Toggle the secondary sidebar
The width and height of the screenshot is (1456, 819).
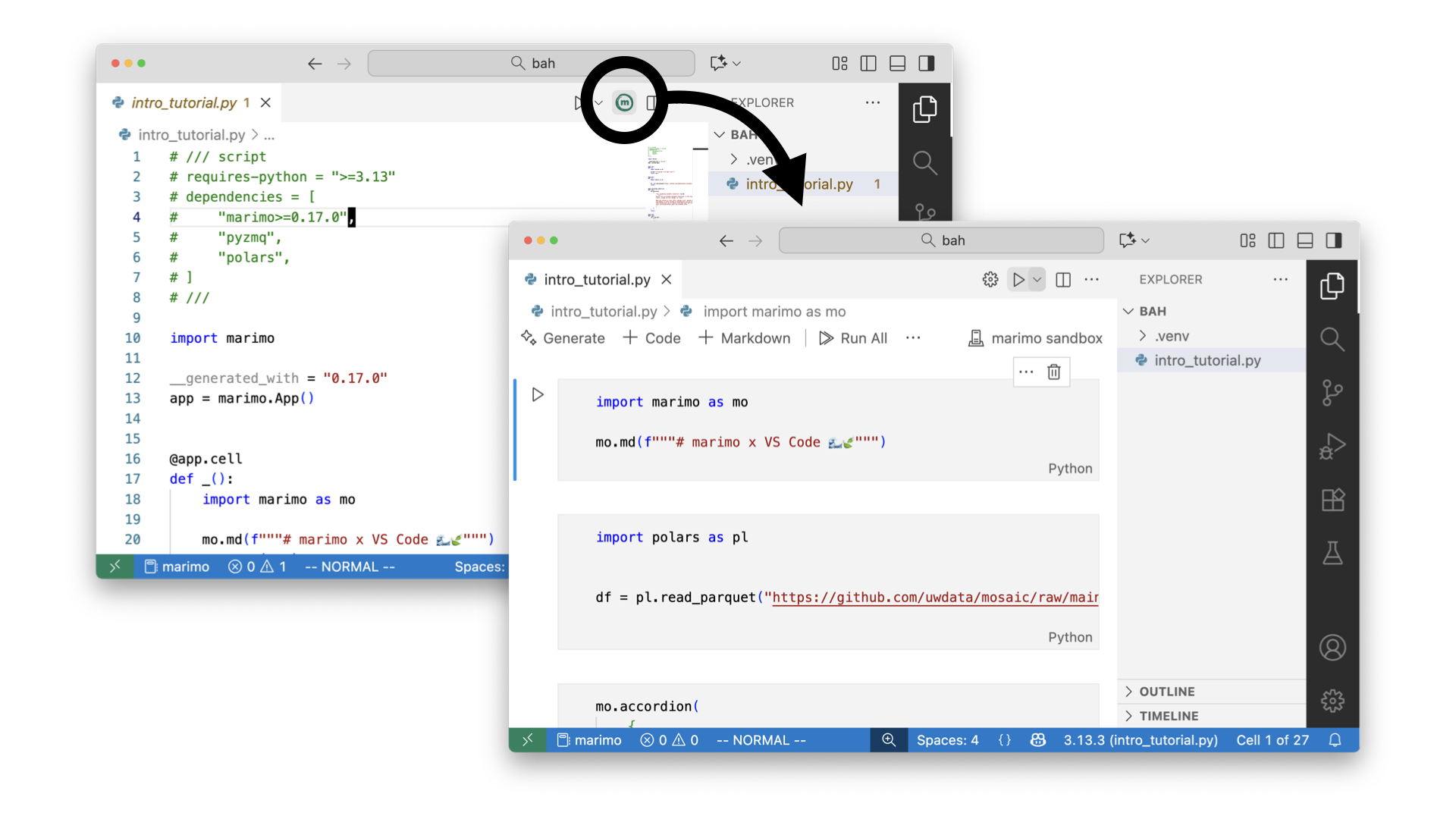(1335, 240)
